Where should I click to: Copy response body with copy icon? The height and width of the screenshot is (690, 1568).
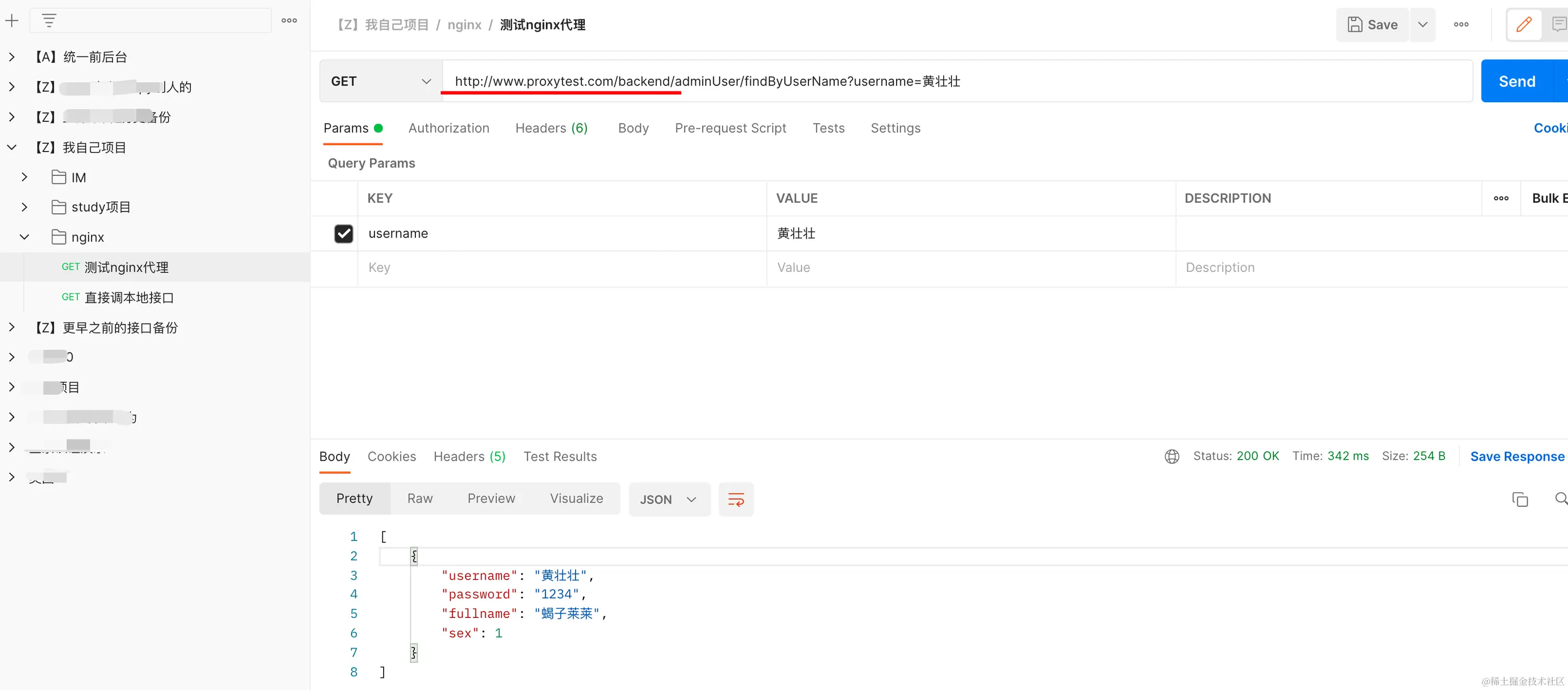pyautogui.click(x=1520, y=500)
